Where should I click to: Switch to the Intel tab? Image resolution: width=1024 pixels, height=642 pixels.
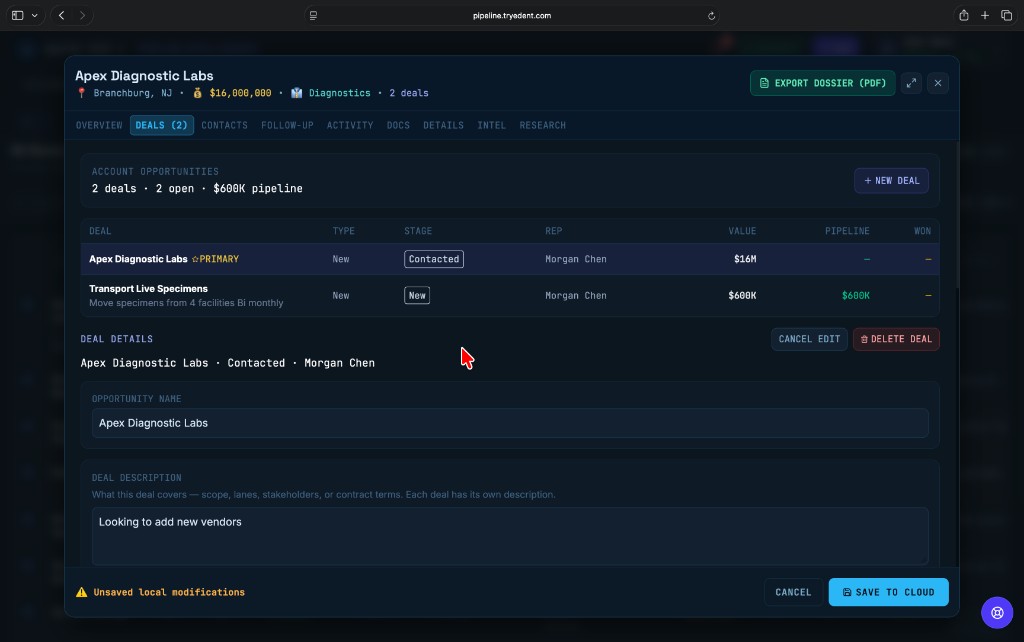[x=492, y=125]
